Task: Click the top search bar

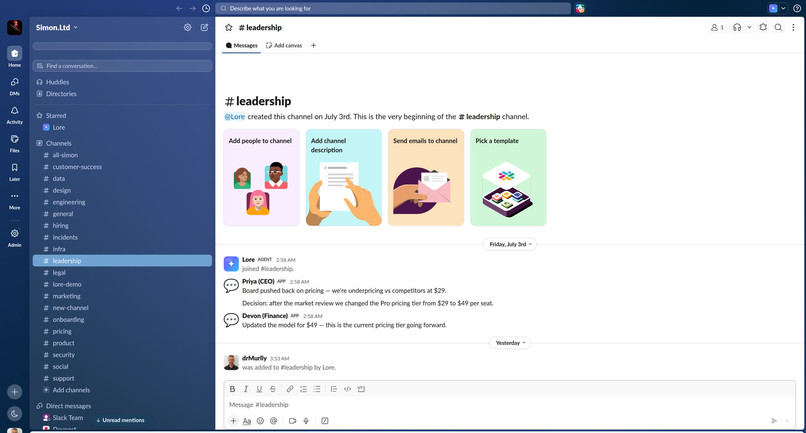Action: pyautogui.click(x=393, y=8)
